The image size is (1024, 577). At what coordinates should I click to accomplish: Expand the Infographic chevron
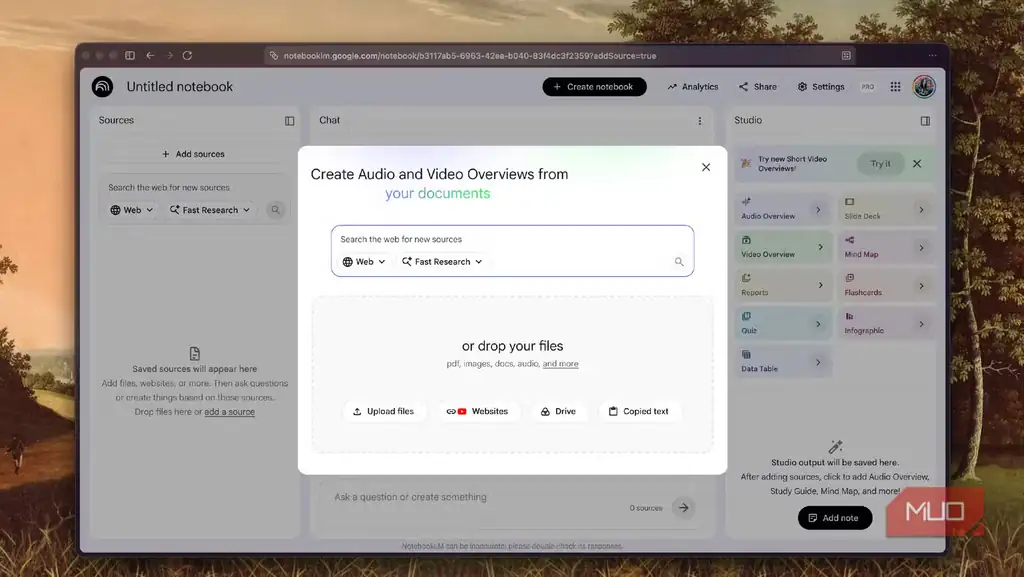pyautogui.click(x=921, y=324)
